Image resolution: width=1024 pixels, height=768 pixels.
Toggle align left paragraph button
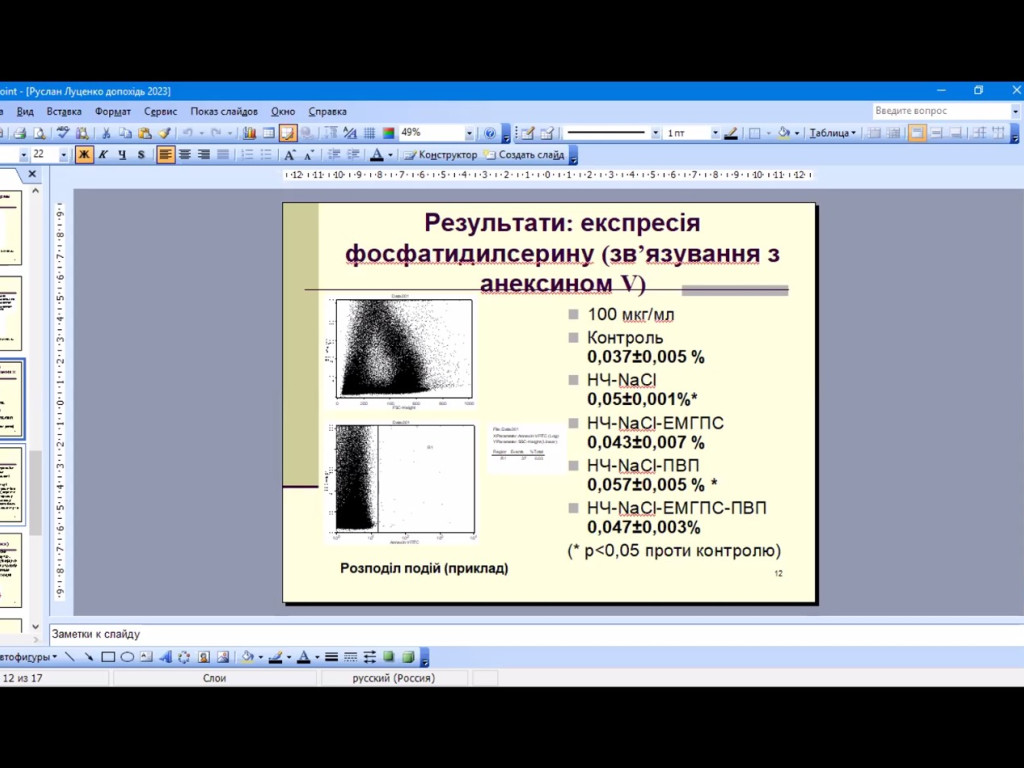pyautogui.click(x=165, y=155)
